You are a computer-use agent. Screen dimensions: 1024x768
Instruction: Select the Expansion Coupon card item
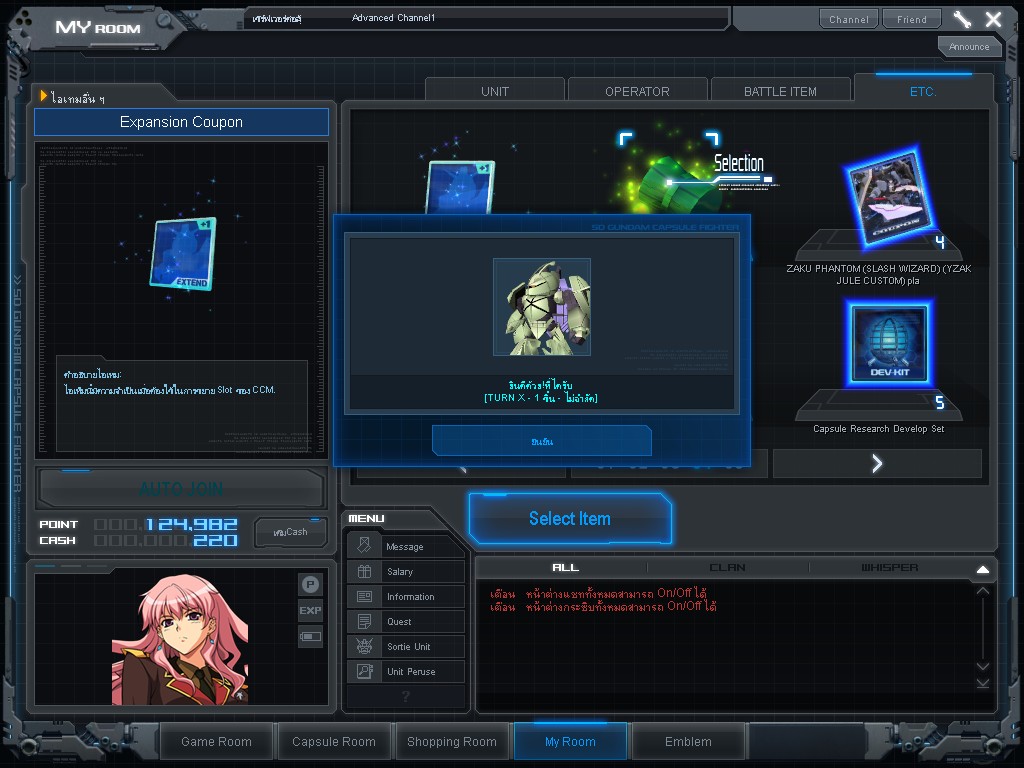[x=460, y=187]
